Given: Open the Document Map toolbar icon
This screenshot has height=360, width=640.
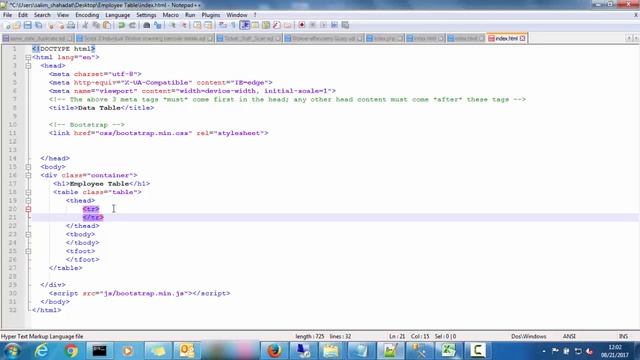Looking at the screenshot, I should pyautogui.click(x=266, y=25).
